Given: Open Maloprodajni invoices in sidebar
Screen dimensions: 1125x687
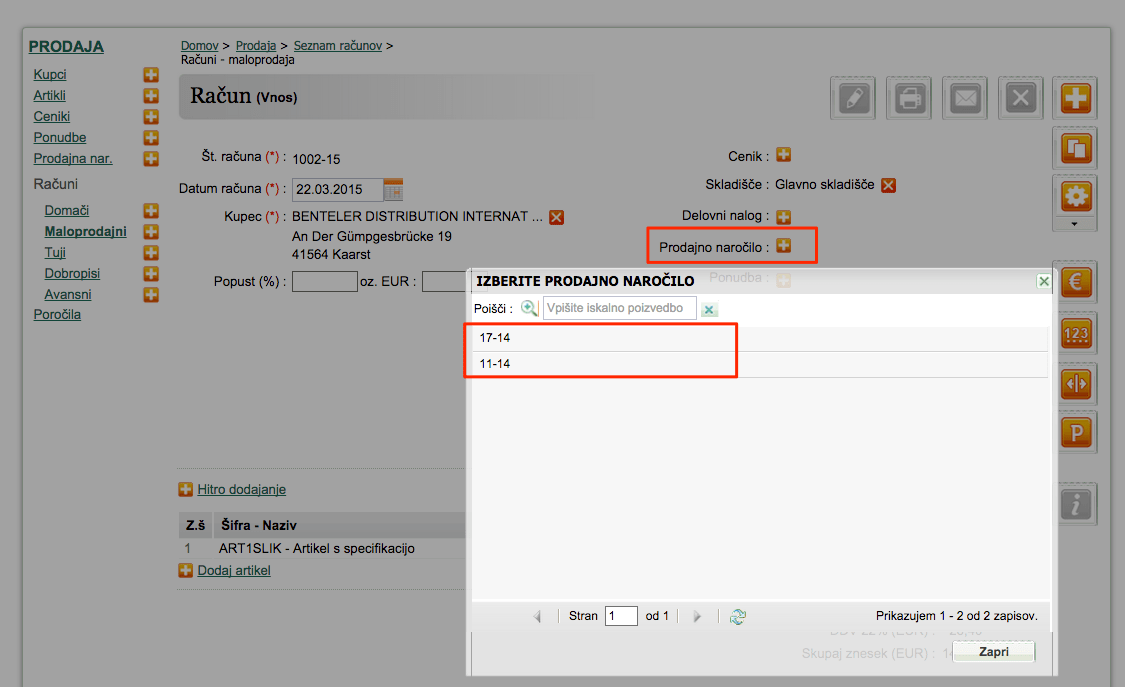Looking at the screenshot, I should [85, 232].
